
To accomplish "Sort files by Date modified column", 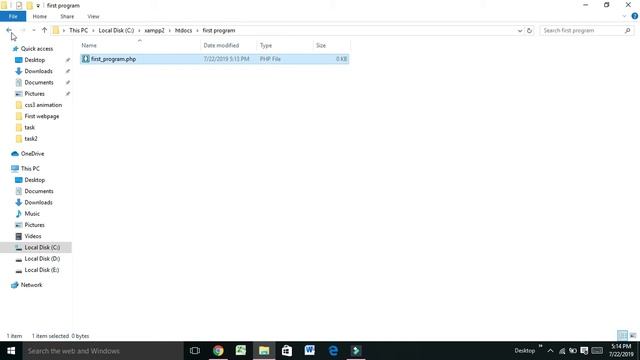I will tap(221, 45).
